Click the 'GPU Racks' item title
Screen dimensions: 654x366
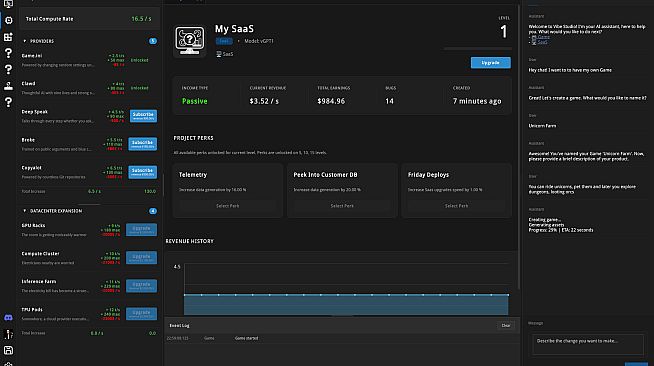click(33, 226)
